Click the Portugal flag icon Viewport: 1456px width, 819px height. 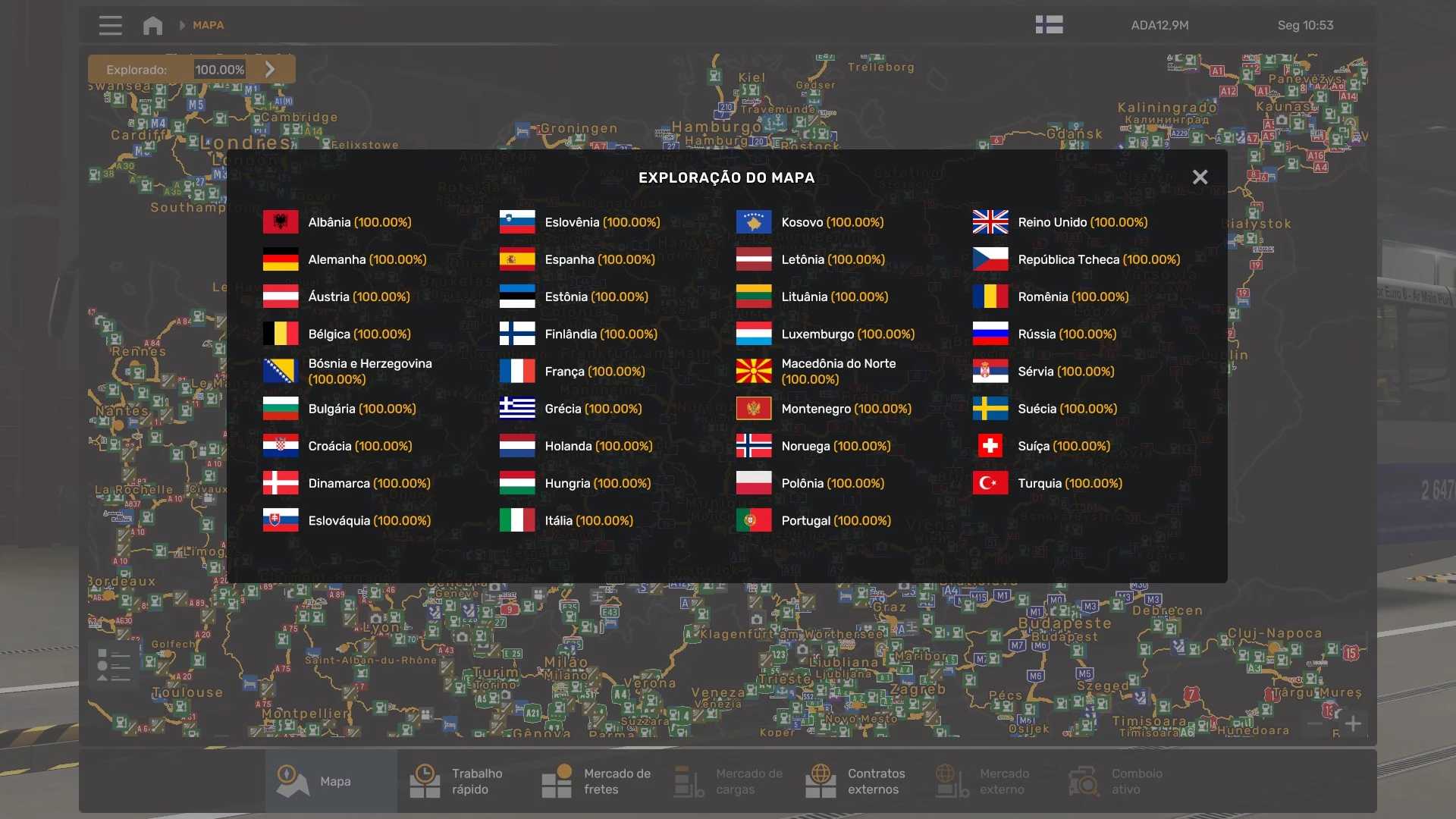click(x=754, y=520)
